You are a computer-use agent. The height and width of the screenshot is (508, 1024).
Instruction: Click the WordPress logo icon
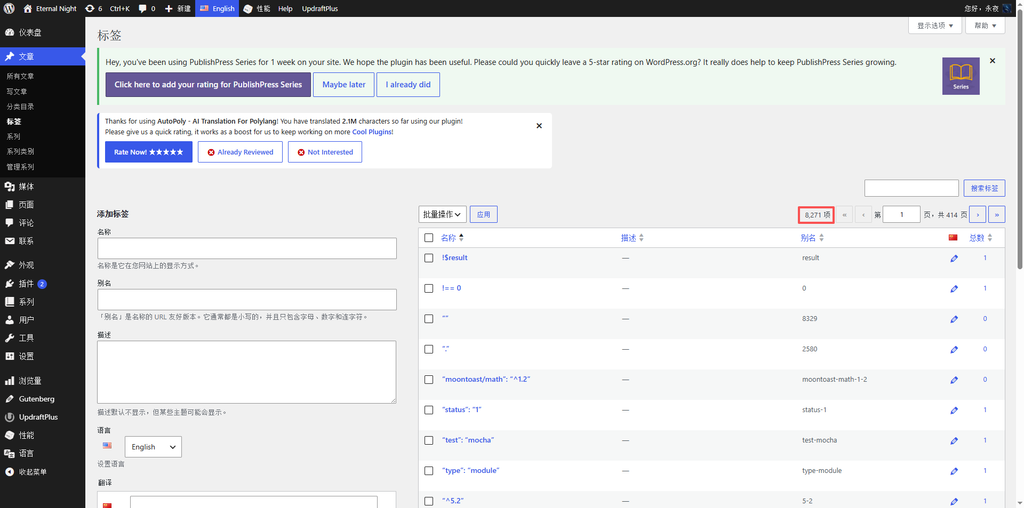click(9, 8)
